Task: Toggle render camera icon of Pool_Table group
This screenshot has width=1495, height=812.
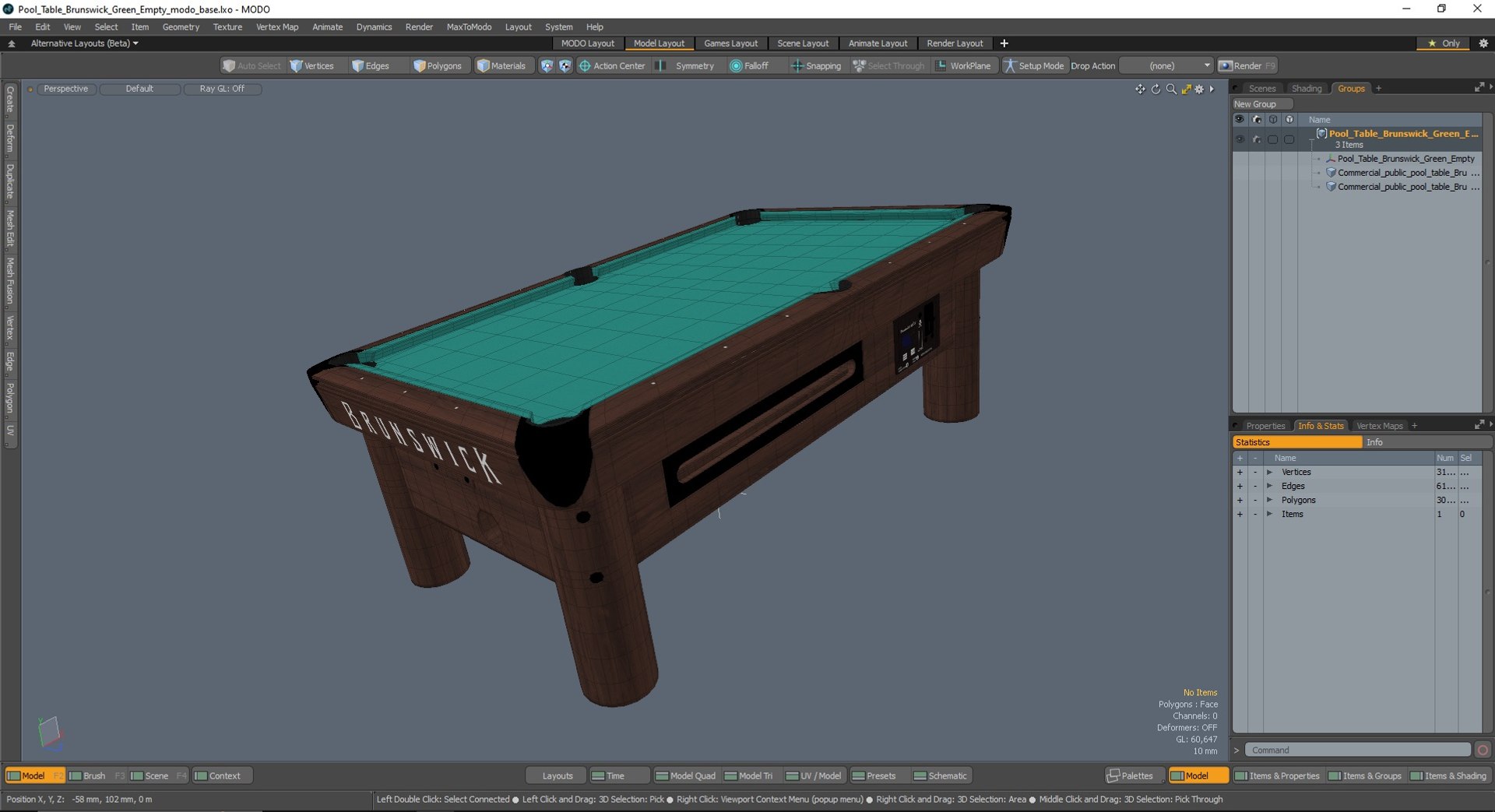Action: [x=1257, y=139]
